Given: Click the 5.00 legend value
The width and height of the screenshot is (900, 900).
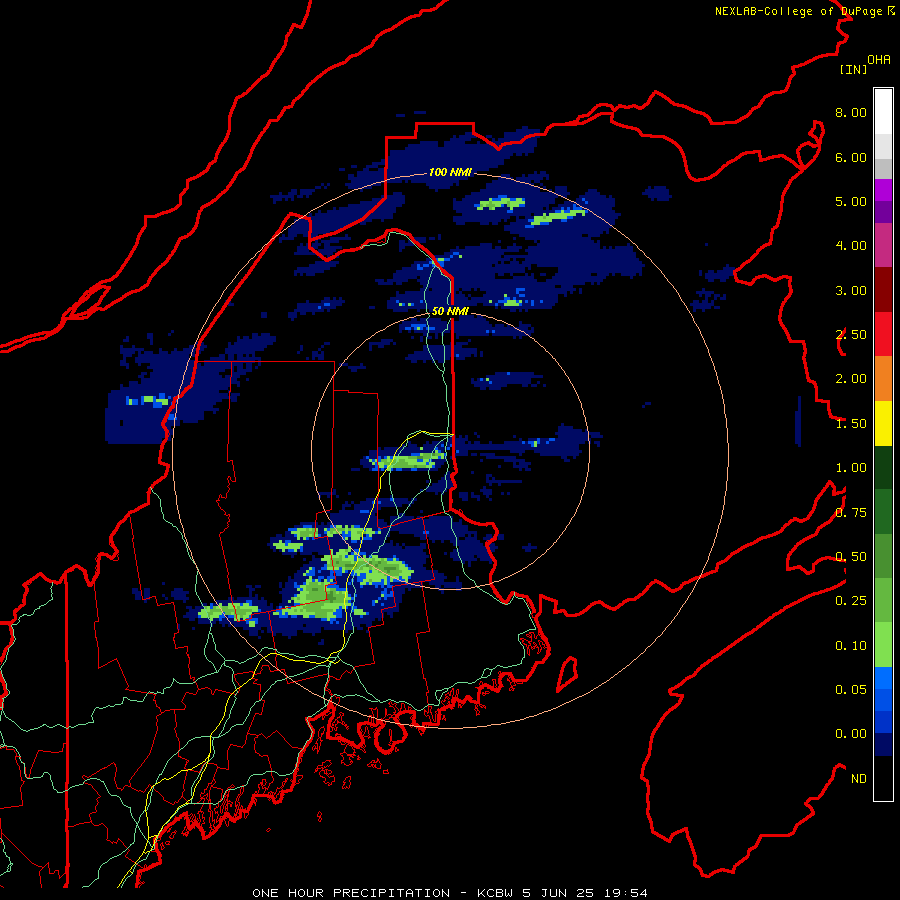Looking at the screenshot, I should (x=851, y=201).
